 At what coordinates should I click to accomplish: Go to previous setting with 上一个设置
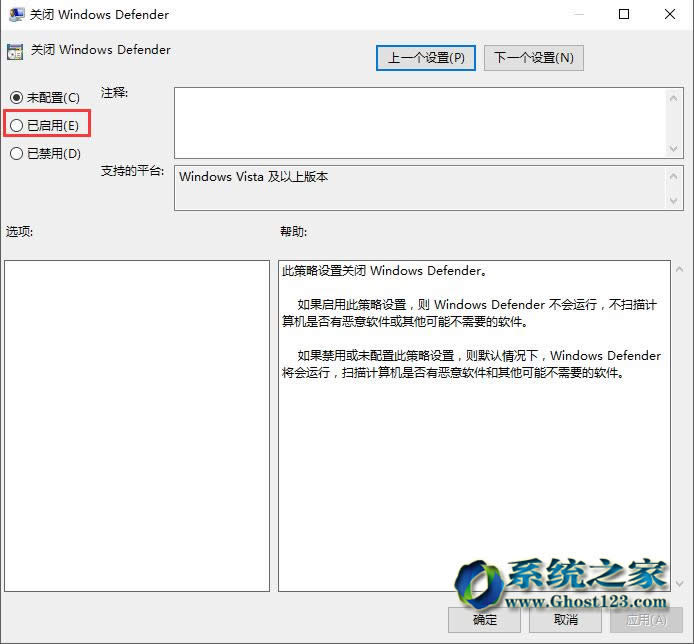(x=426, y=57)
